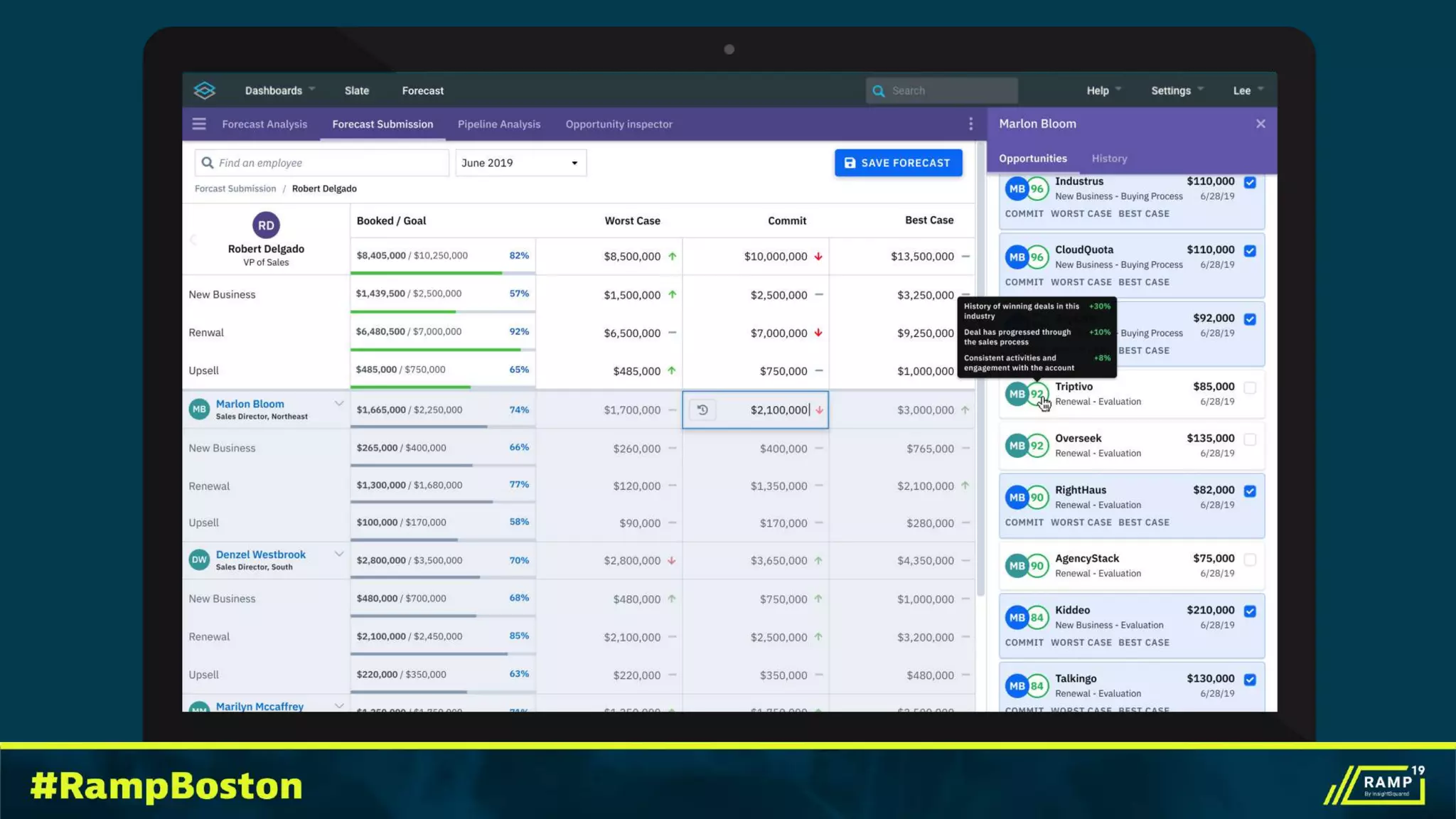1456x819 pixels.
Task: Open the June 2019 period dropdown
Action: [x=520, y=163]
